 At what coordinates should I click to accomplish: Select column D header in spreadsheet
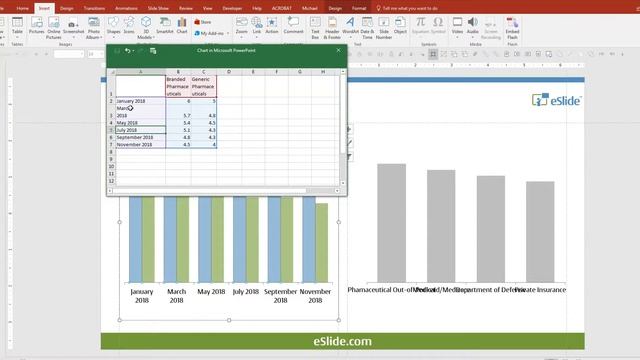[229, 72]
